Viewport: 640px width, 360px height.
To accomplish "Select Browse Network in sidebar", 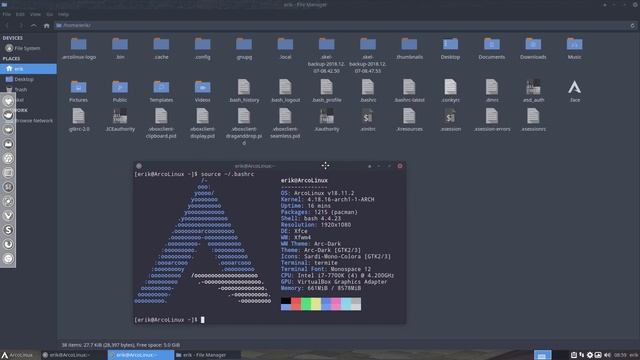I will (34, 121).
